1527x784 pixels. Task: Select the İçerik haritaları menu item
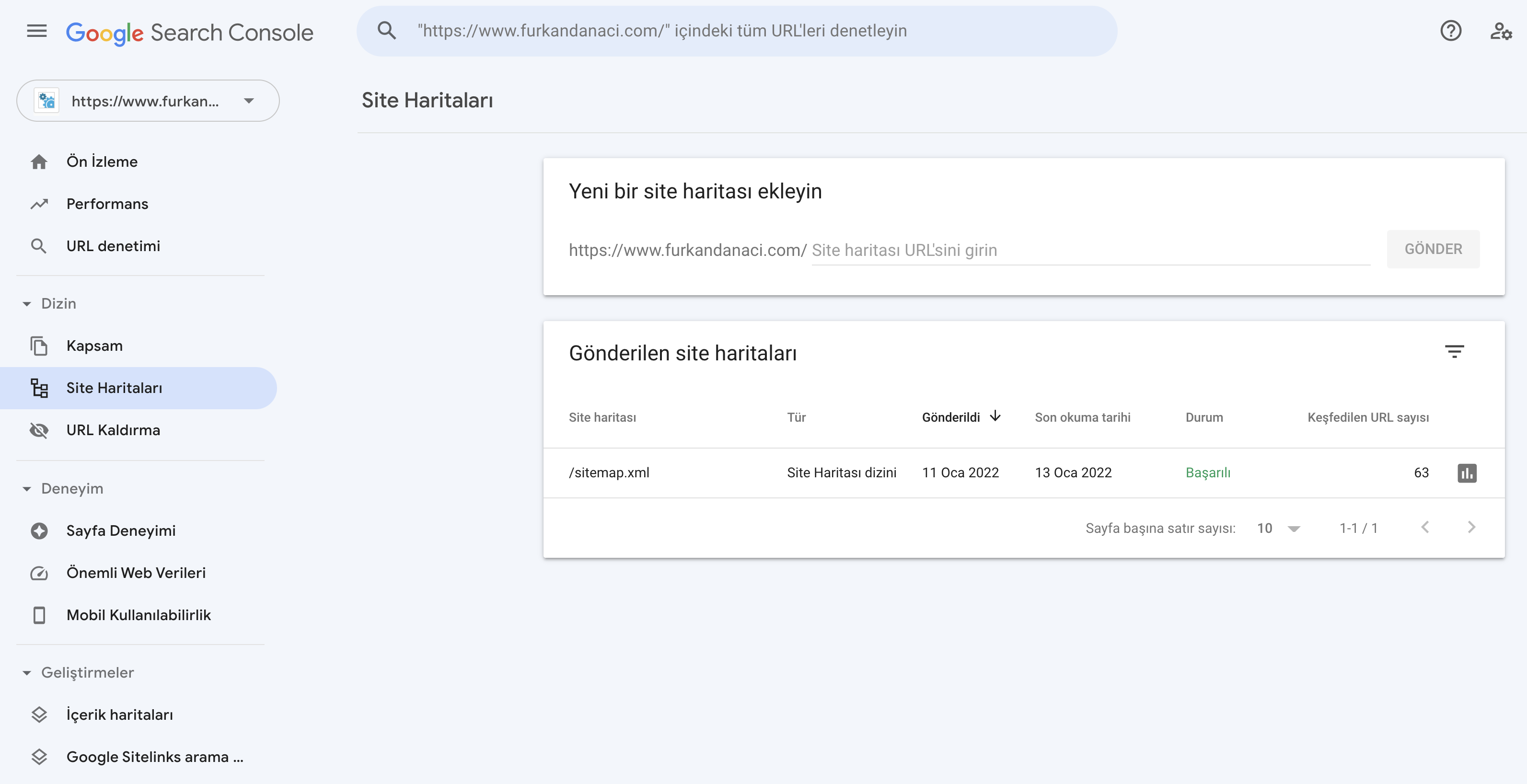120,714
